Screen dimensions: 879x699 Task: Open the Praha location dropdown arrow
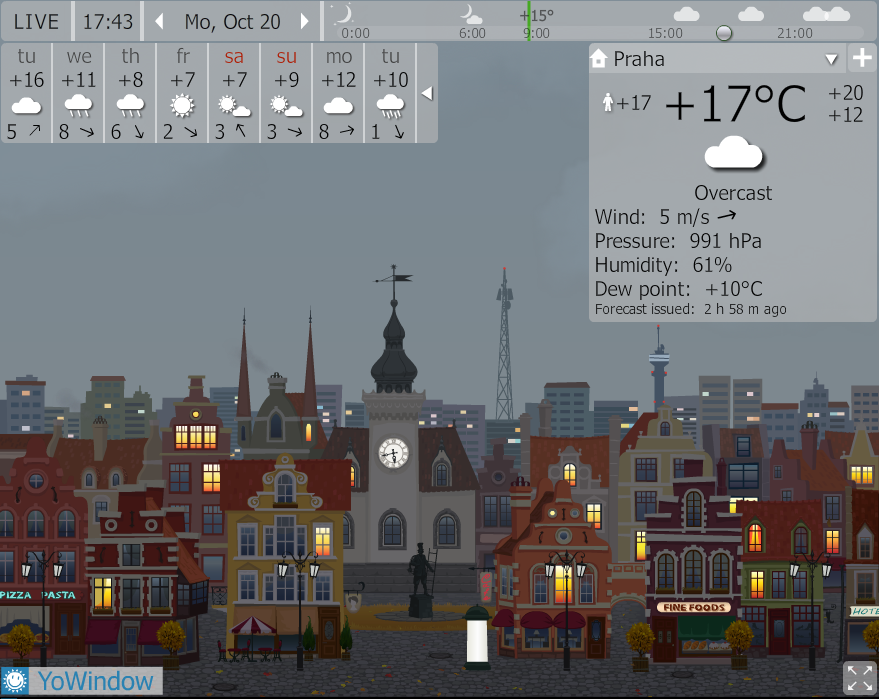click(830, 59)
